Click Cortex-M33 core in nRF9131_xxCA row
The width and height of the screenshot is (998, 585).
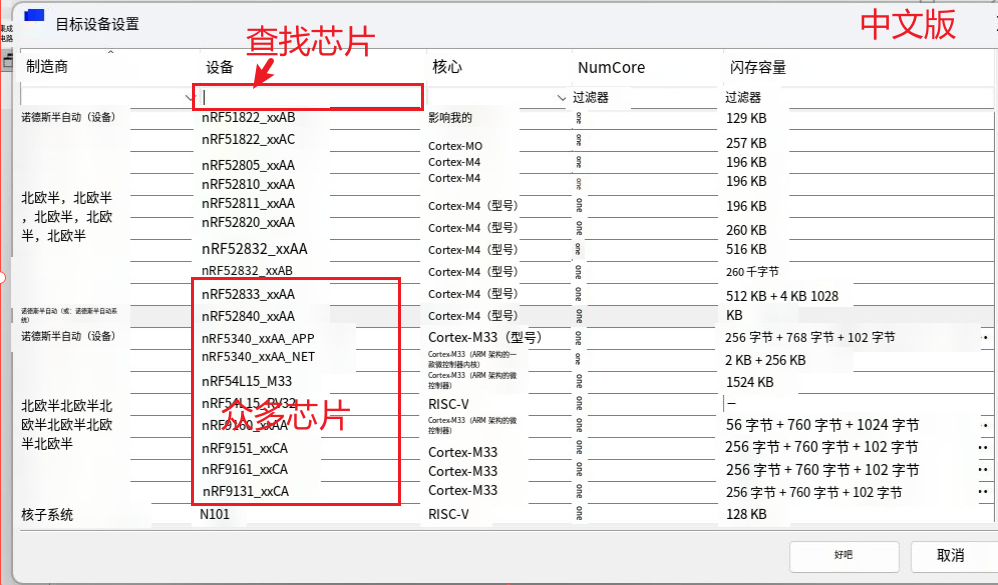[463, 490]
